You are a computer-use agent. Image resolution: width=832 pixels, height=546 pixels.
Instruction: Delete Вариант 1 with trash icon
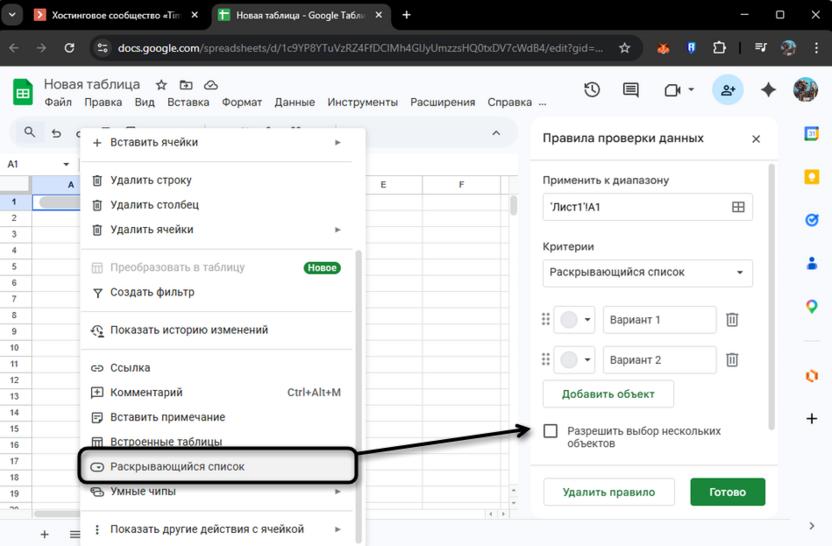pyautogui.click(x=732, y=319)
